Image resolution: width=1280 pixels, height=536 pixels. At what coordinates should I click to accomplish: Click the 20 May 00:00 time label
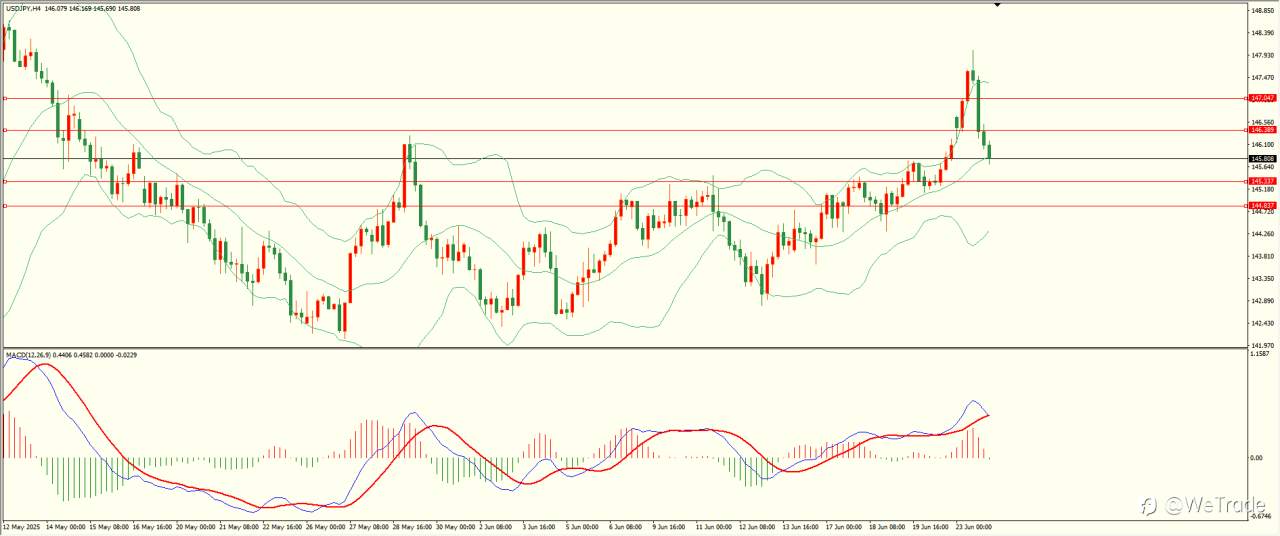(194, 525)
